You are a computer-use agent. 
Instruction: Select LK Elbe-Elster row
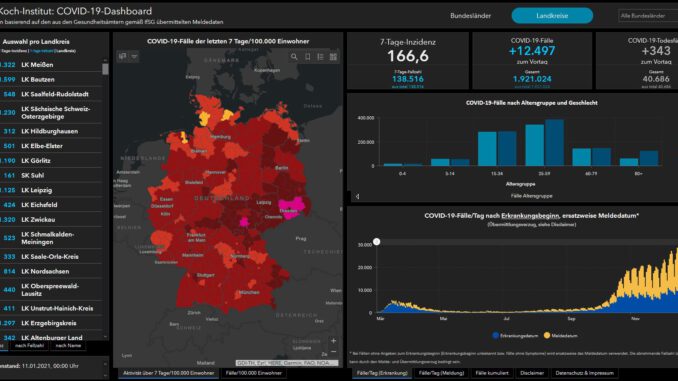(51, 146)
